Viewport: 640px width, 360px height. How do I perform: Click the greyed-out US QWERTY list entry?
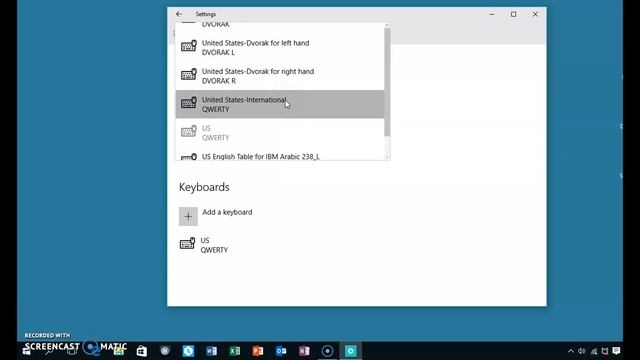280,133
